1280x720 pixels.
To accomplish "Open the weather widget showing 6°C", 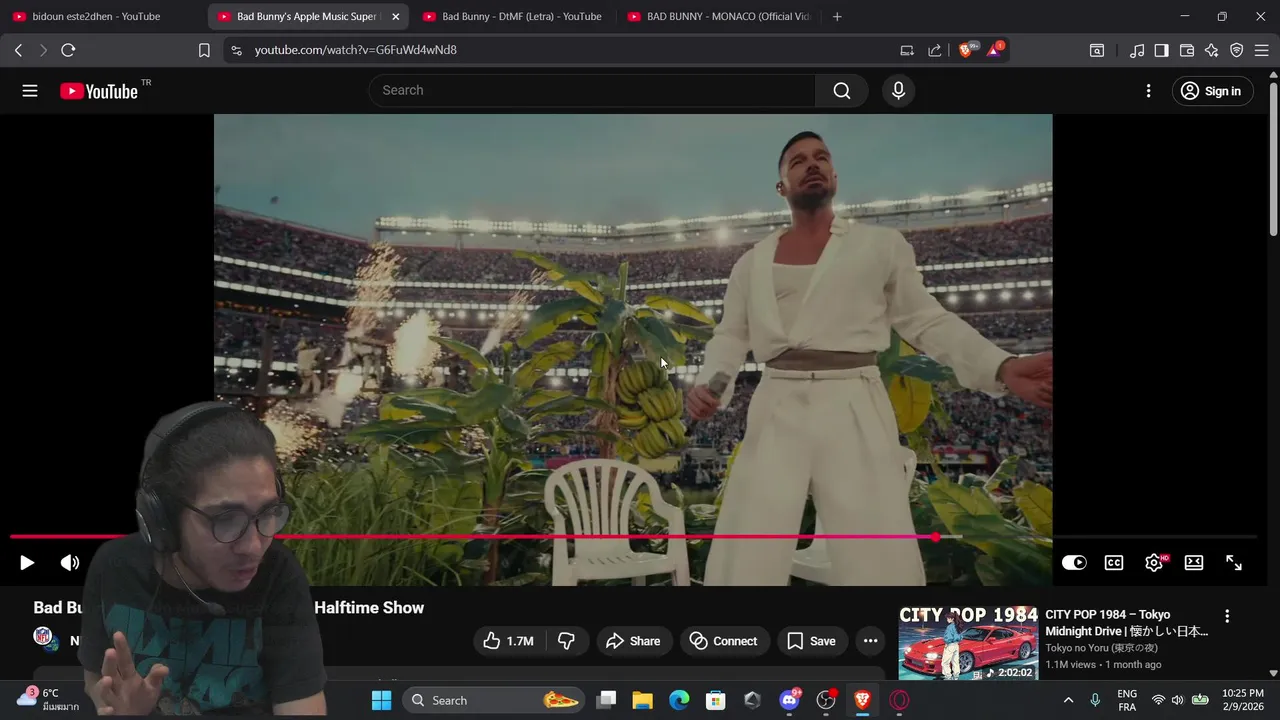I will (x=47, y=699).
